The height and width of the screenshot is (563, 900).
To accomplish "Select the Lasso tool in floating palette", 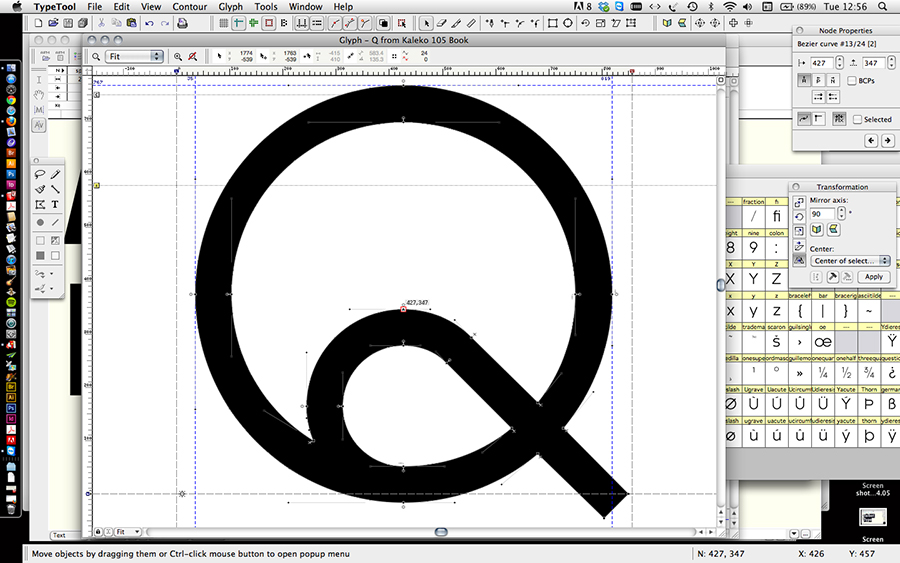I will click(x=40, y=174).
